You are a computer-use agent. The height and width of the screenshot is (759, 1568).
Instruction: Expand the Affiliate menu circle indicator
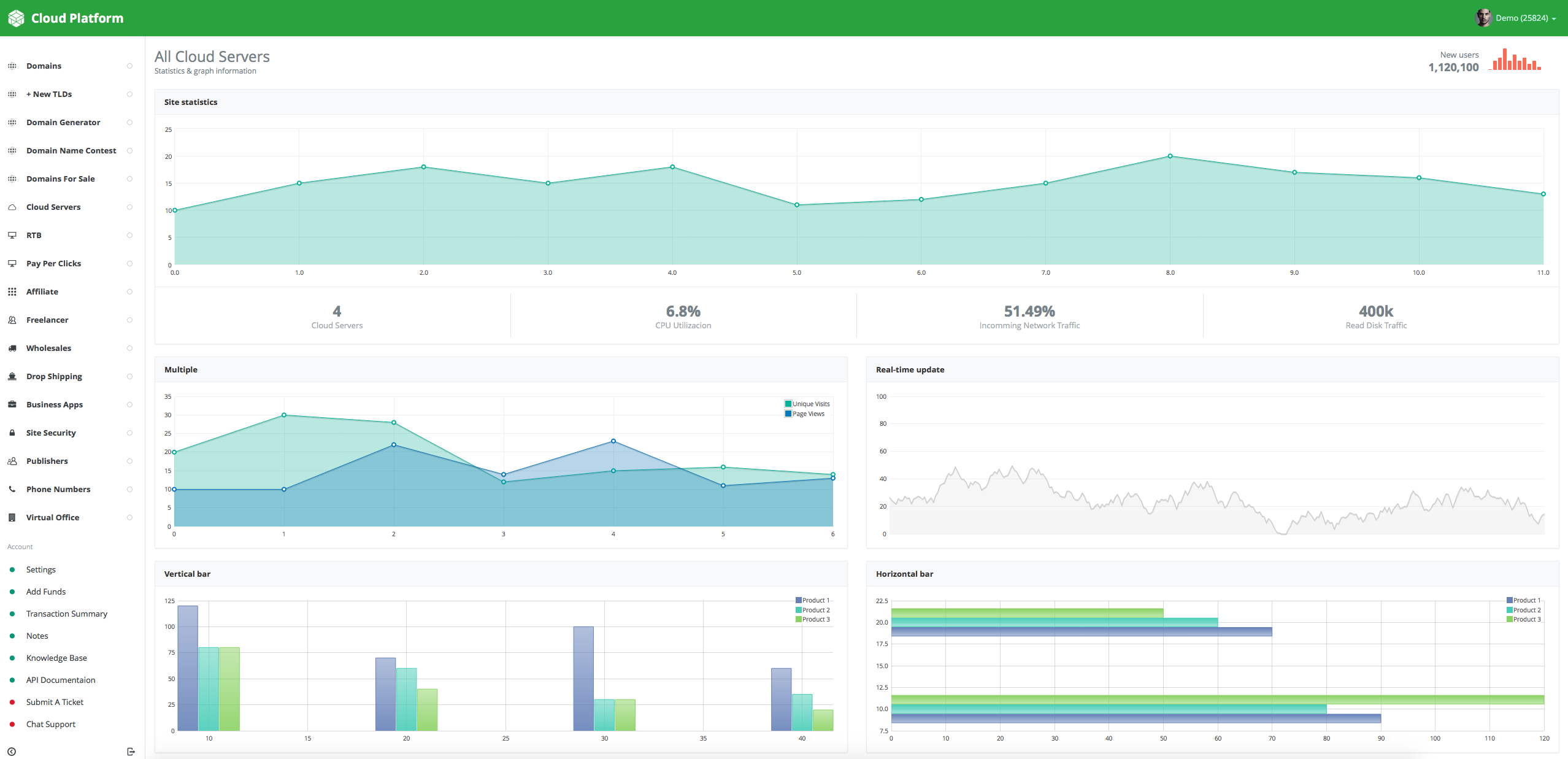129,292
